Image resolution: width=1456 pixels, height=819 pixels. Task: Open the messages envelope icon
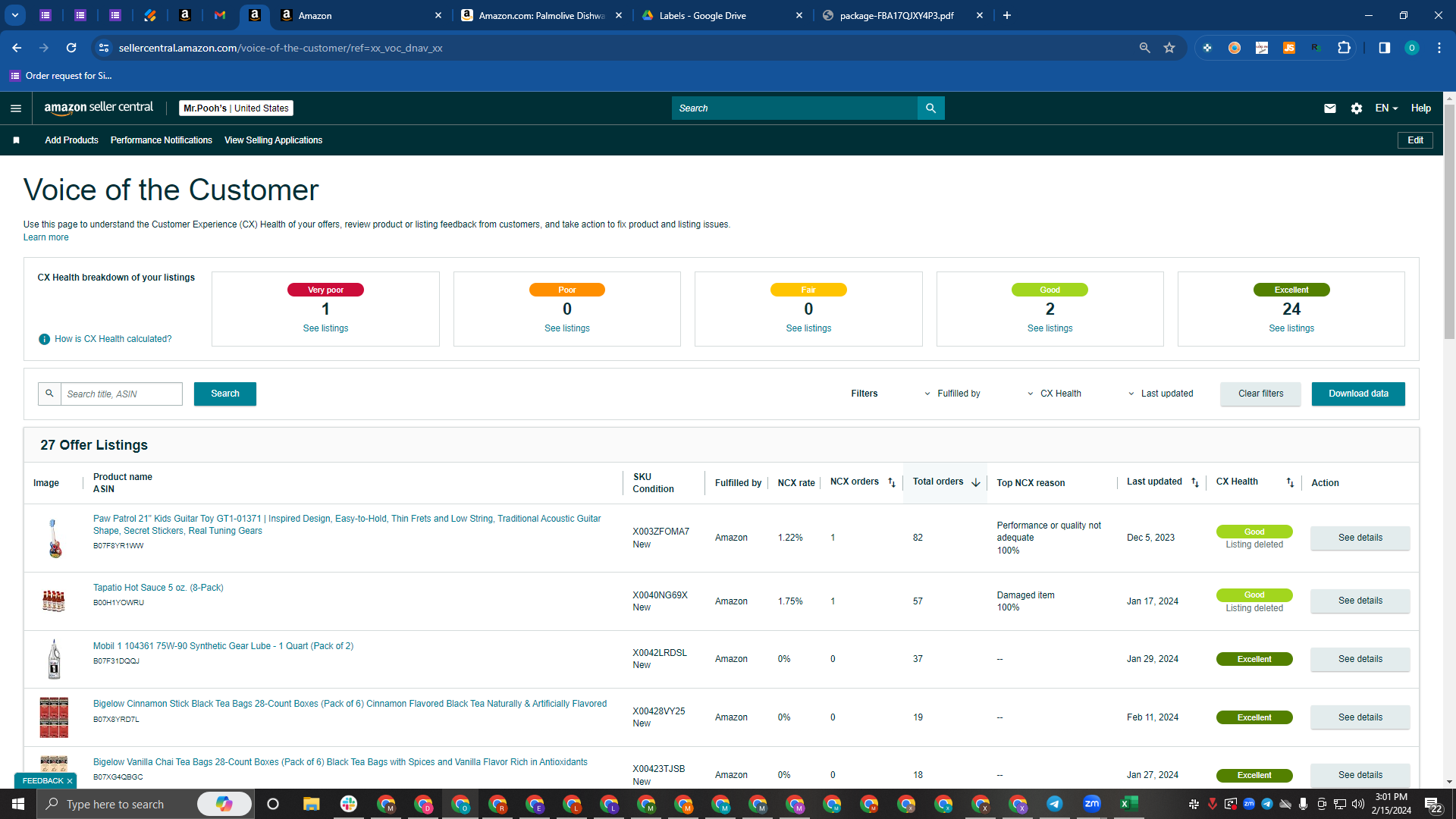1329,108
